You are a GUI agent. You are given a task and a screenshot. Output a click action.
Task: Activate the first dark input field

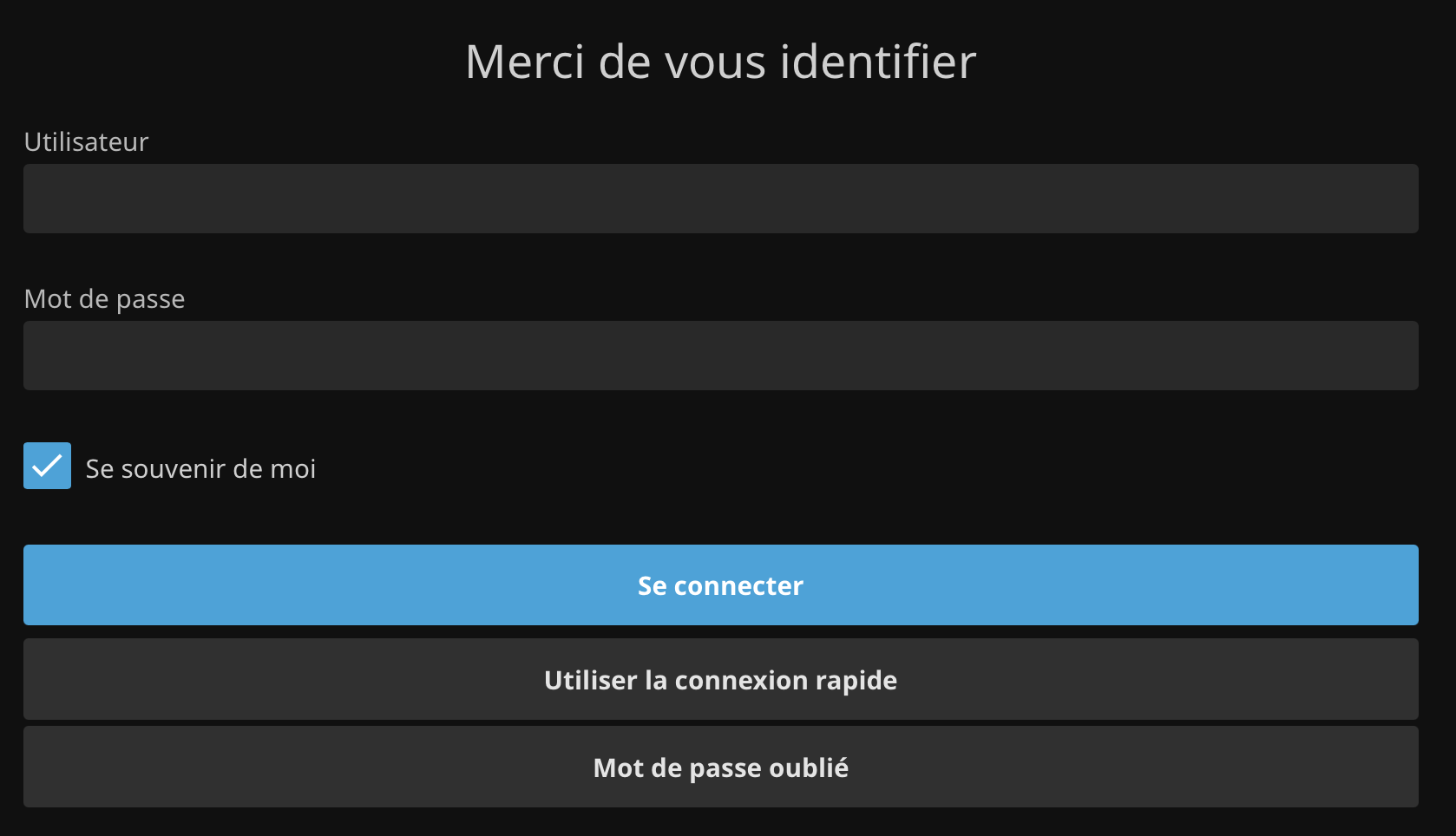coord(720,199)
